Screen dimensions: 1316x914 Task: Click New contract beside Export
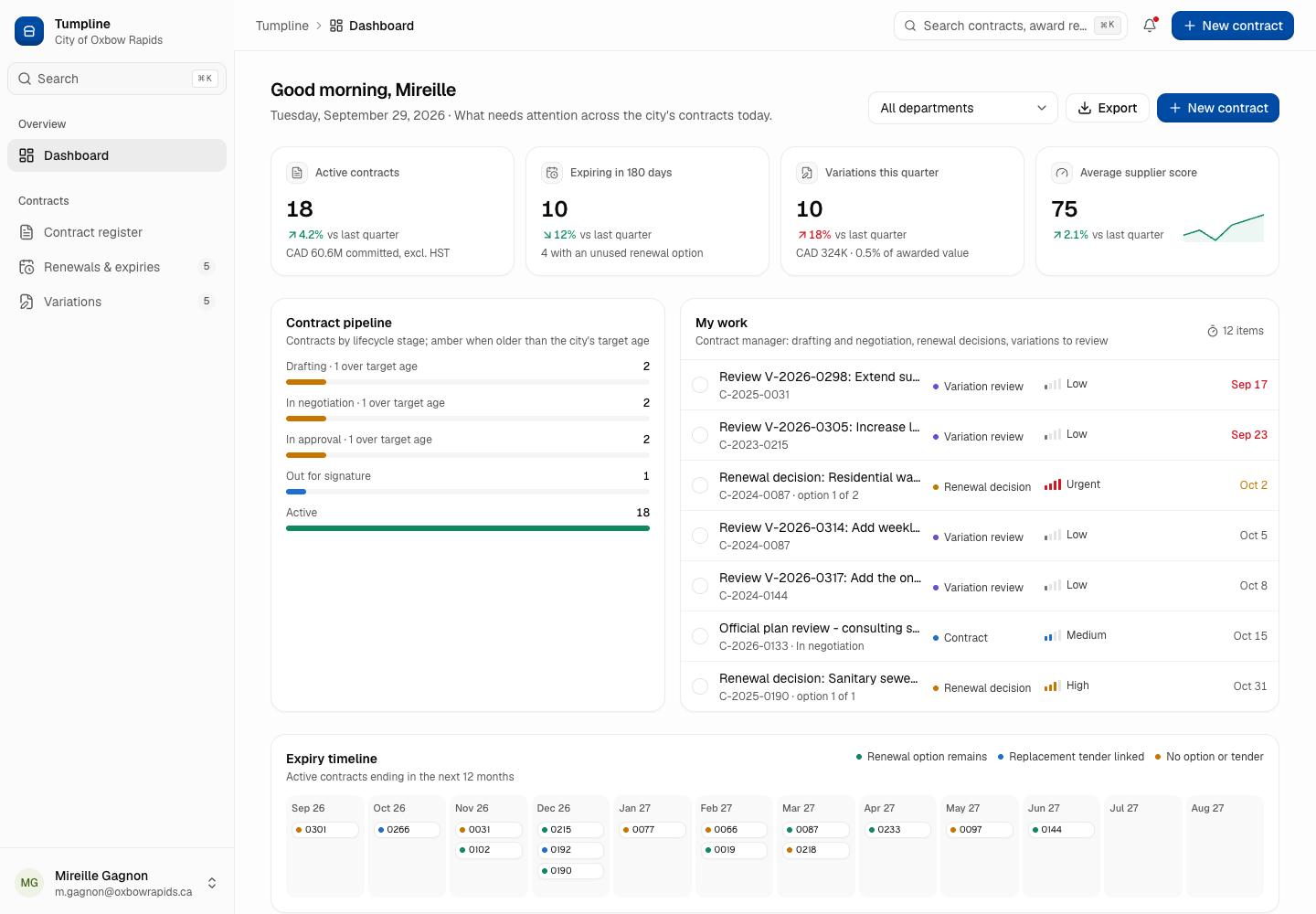tap(1218, 108)
